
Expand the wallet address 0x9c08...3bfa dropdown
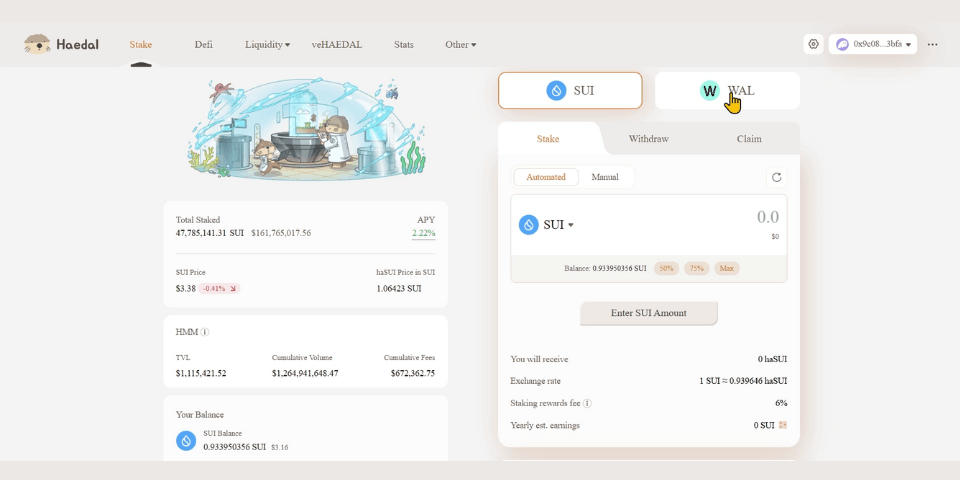point(873,44)
